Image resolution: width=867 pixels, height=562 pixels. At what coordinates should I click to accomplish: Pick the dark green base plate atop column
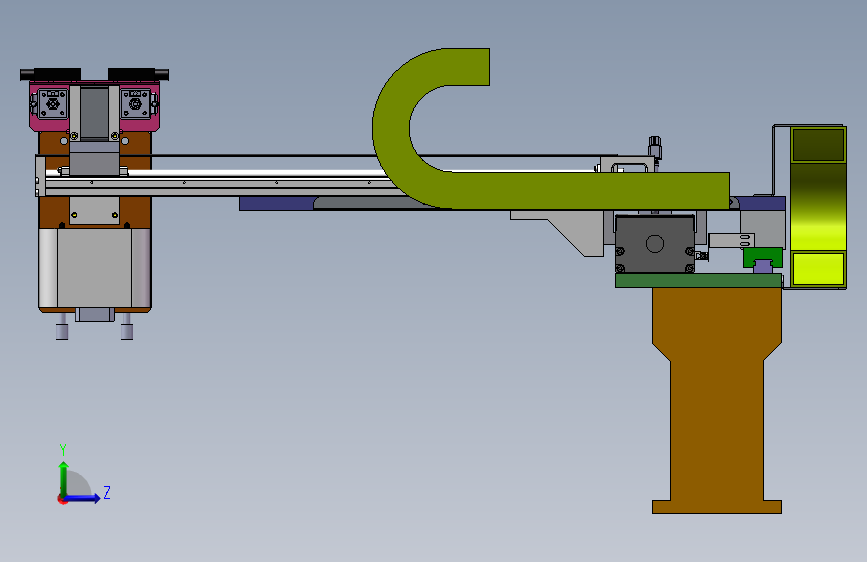pyautogui.click(x=698, y=280)
